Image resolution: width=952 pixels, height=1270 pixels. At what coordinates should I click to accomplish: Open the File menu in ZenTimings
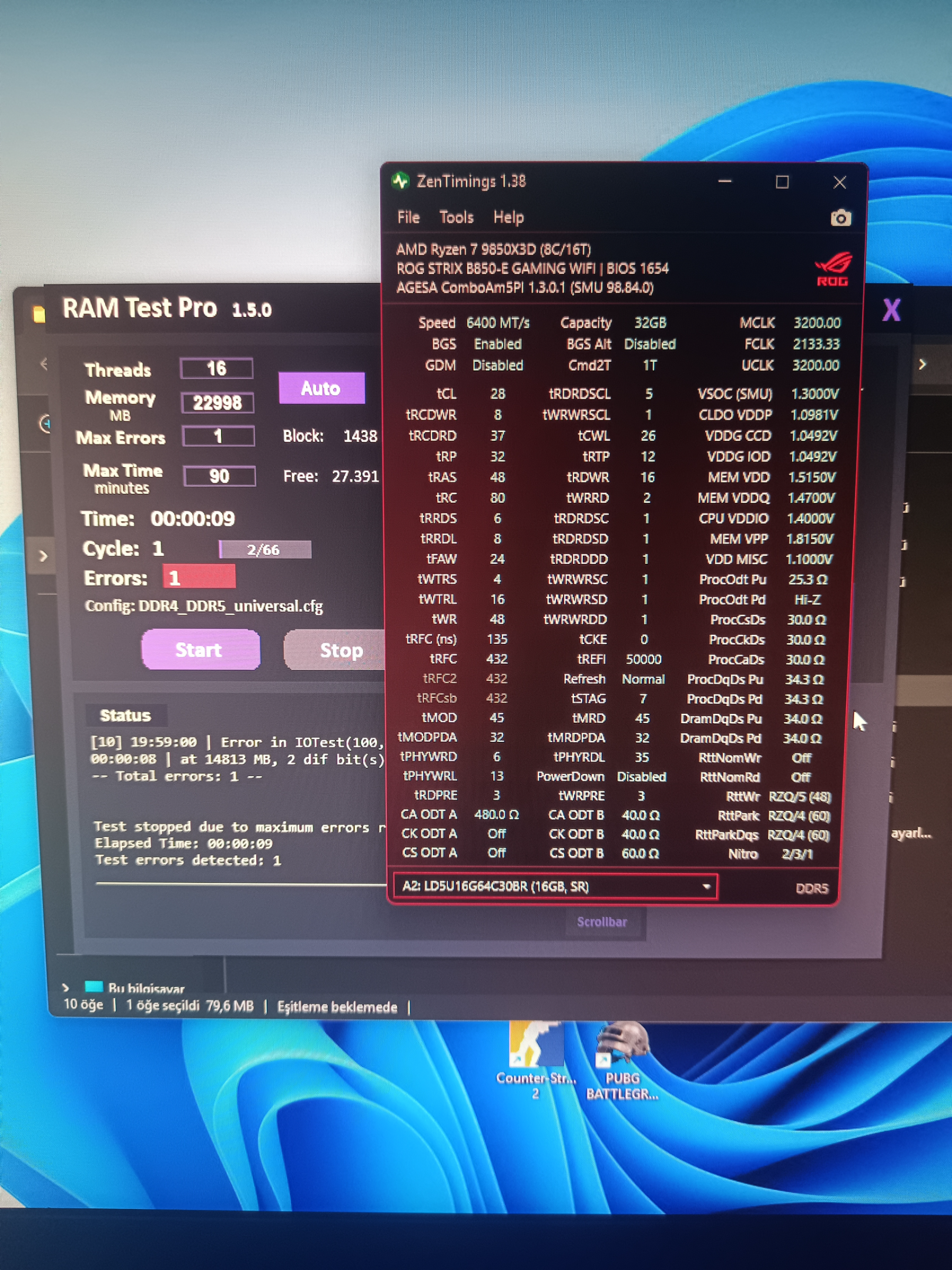coord(408,218)
